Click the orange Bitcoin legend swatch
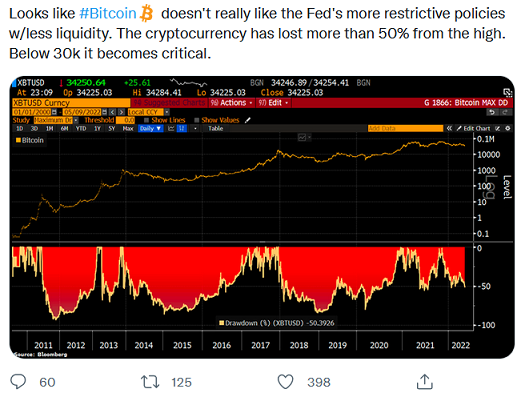This screenshot has height=401, width=525. pos(18,140)
